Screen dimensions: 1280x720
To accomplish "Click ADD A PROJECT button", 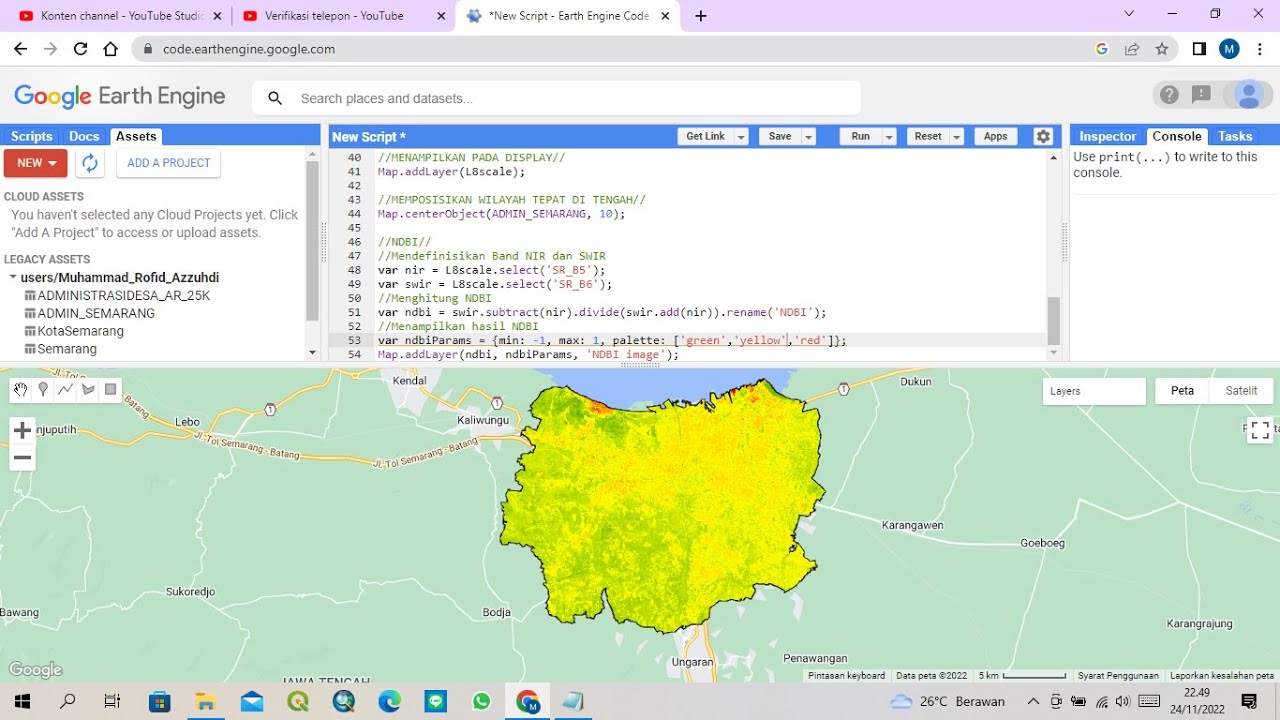I will point(169,163).
